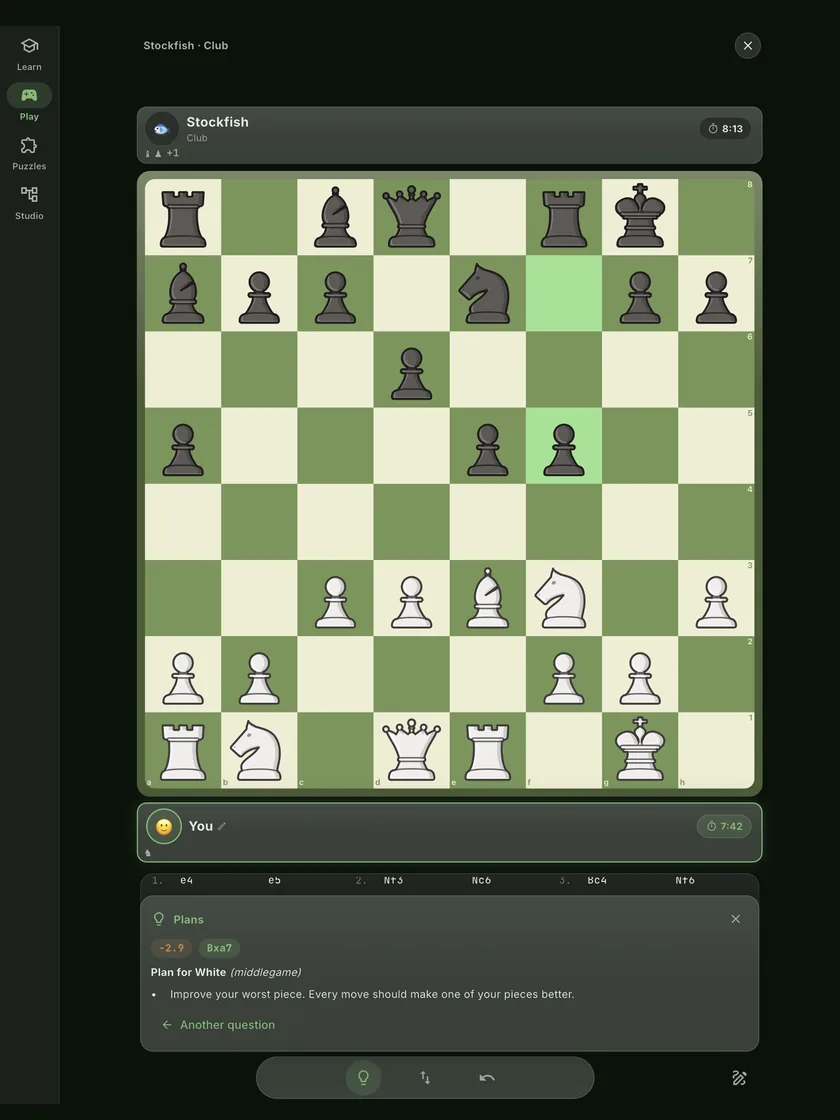840x1120 pixels.
Task: Click the -2.9 evaluation badge
Action: pyautogui.click(x=171, y=948)
